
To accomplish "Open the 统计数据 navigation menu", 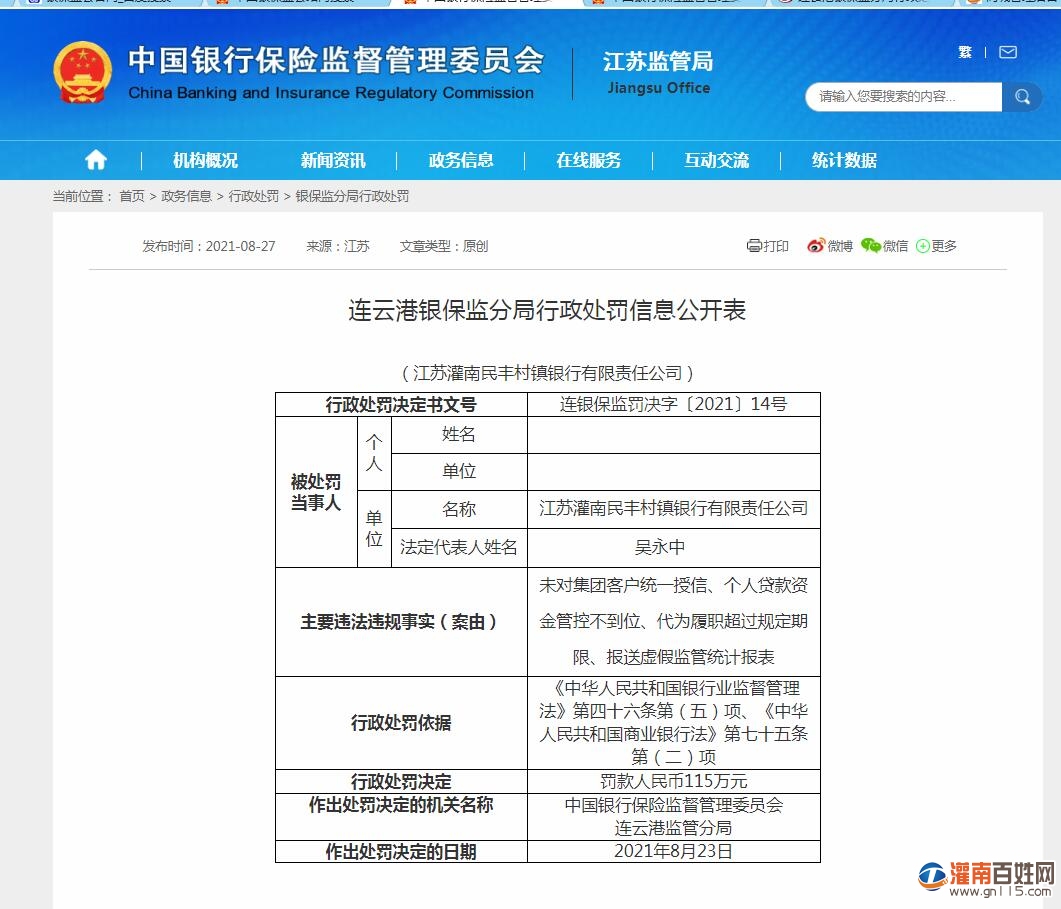I will [x=843, y=160].
